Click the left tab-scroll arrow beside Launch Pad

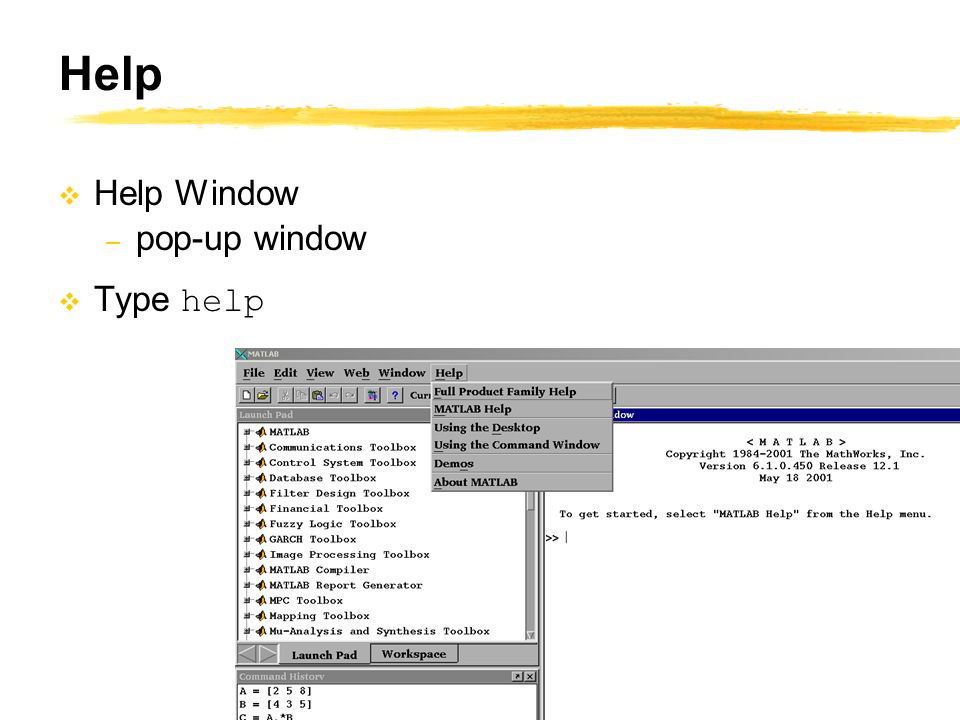point(247,654)
